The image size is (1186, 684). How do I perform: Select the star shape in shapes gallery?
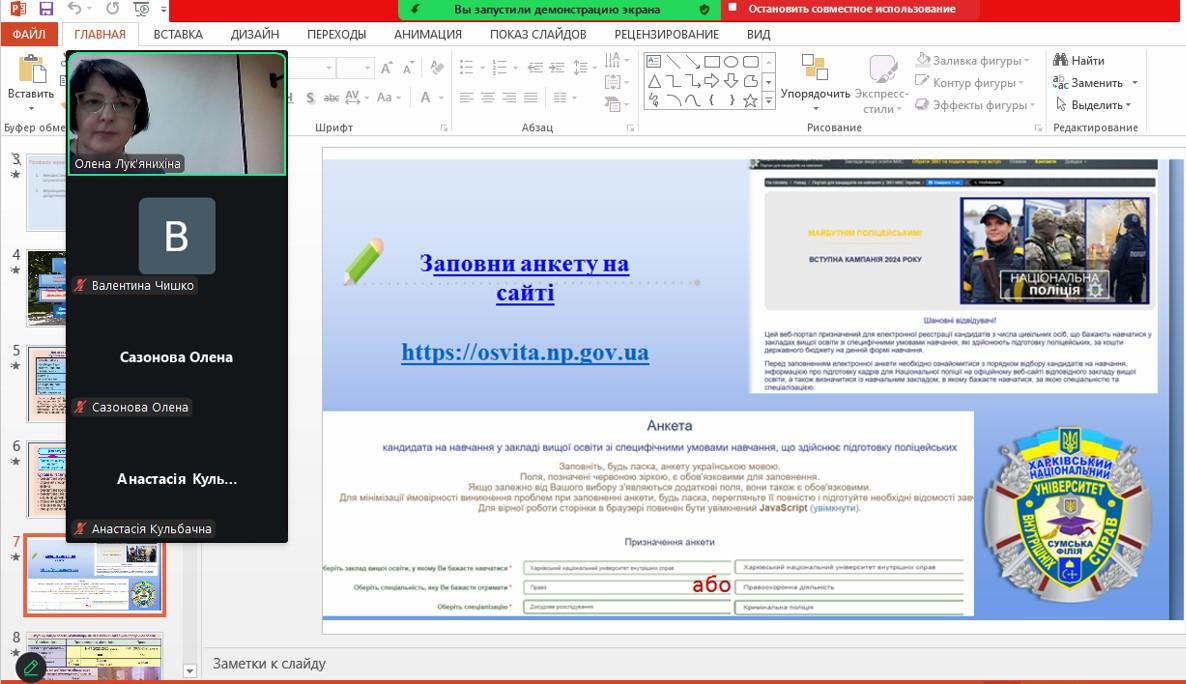click(x=750, y=100)
